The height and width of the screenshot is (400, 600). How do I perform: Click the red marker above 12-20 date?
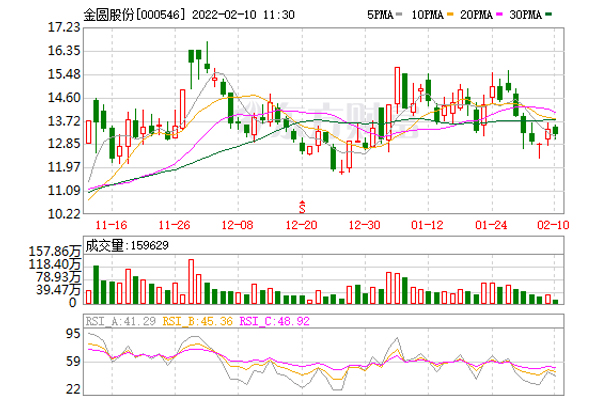(x=302, y=205)
